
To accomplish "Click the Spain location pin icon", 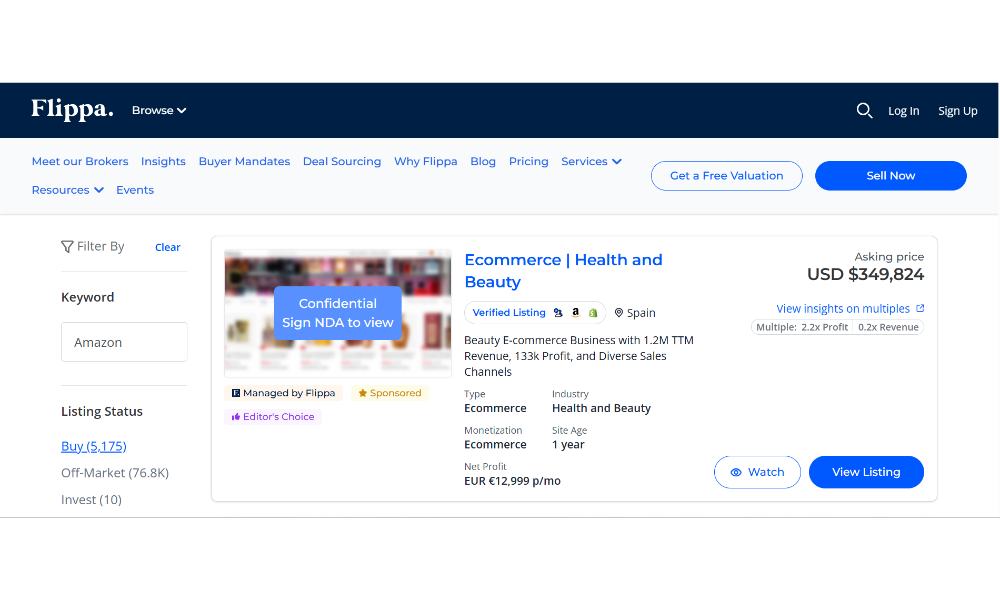I will tap(619, 313).
